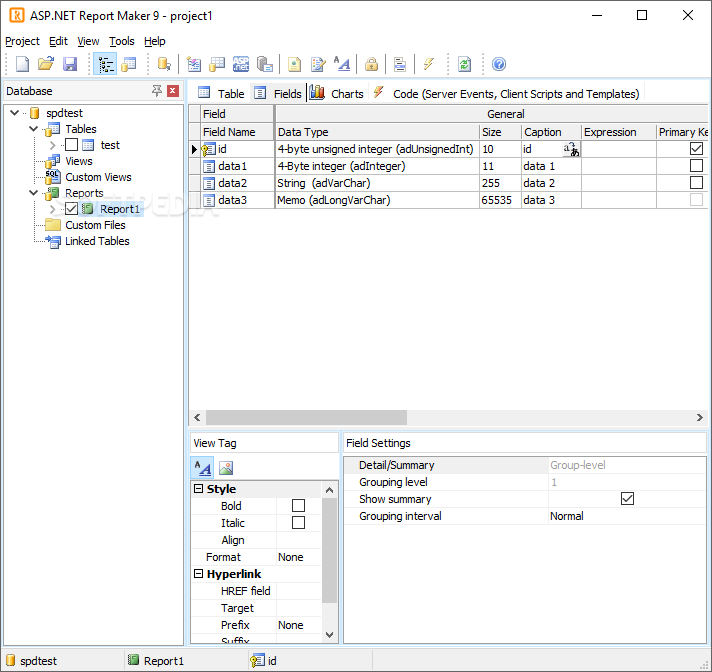Pin the Database panel with pushpin icon

point(157,91)
